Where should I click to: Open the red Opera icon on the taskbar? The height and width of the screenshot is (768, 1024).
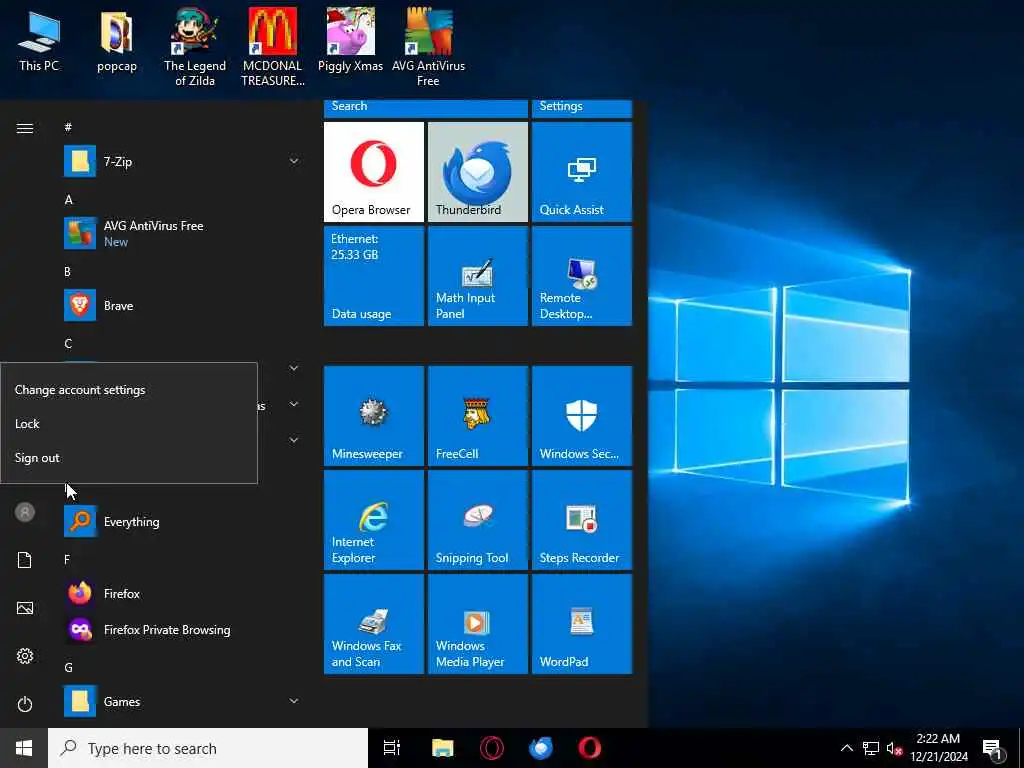(x=590, y=748)
